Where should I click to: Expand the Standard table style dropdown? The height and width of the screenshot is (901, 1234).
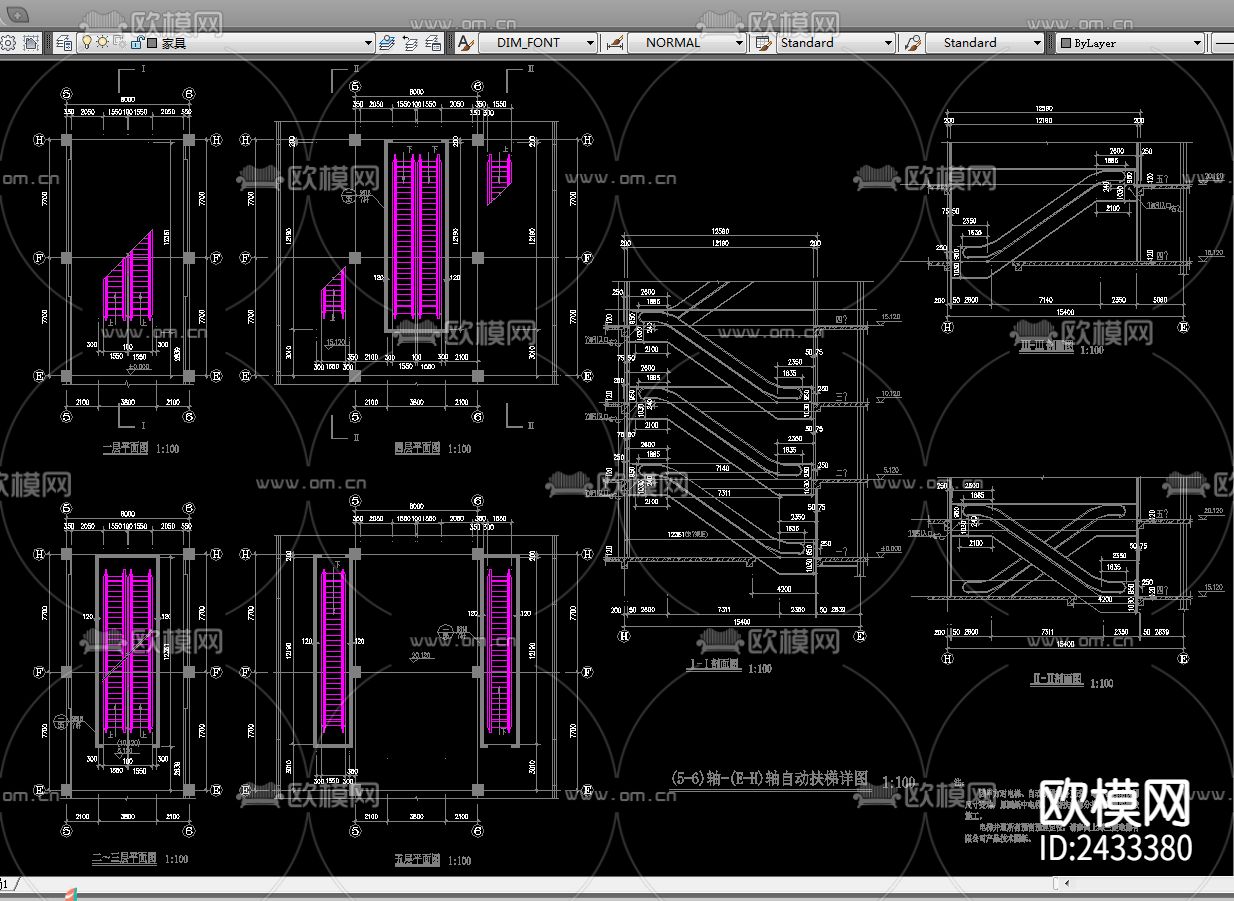pos(888,43)
